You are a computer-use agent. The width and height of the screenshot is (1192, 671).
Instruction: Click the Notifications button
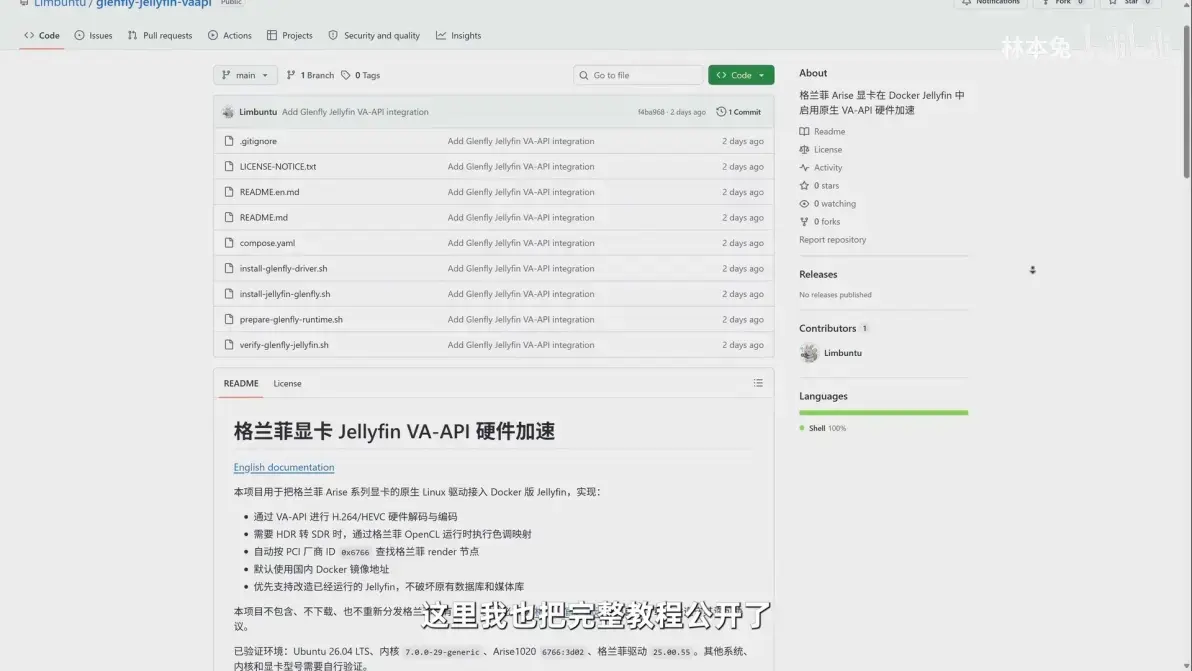click(x=991, y=3)
